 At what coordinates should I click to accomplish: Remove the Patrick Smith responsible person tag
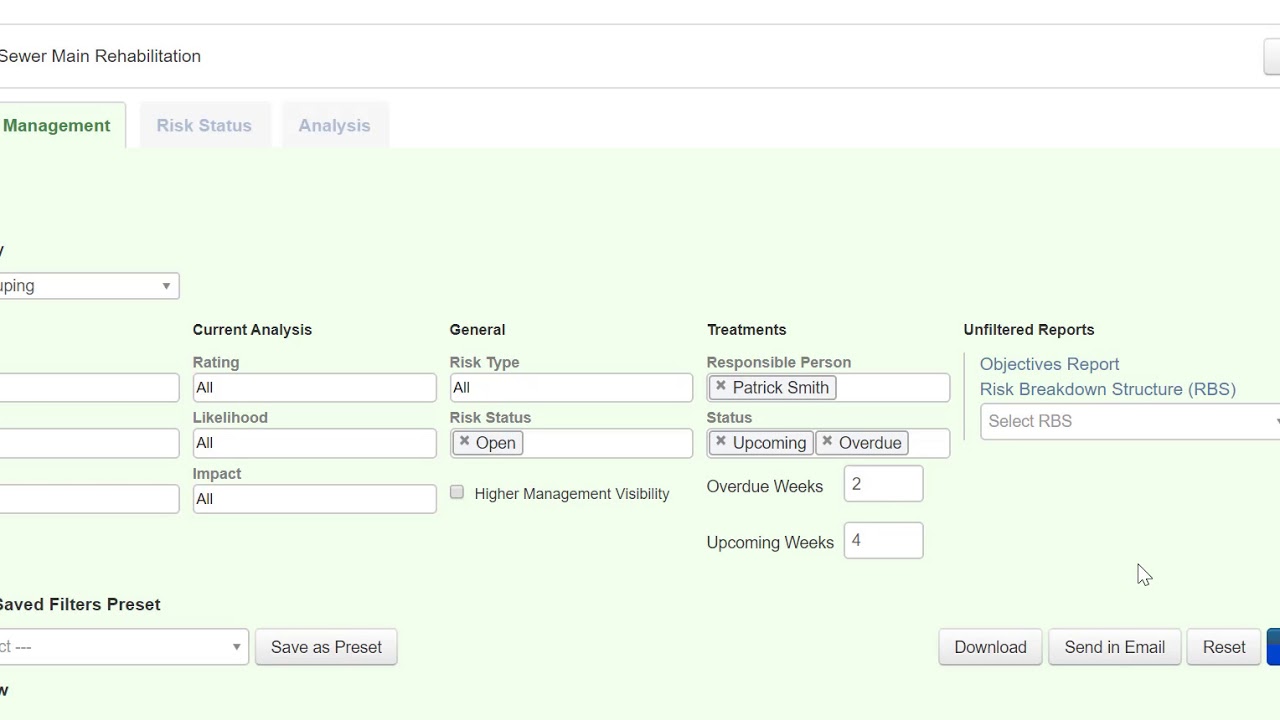pos(721,386)
